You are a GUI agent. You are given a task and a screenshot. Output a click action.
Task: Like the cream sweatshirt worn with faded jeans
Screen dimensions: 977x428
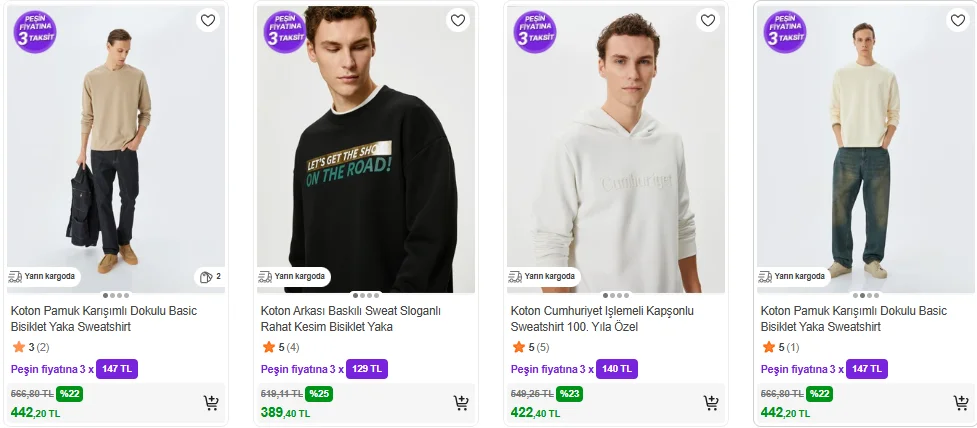957,20
